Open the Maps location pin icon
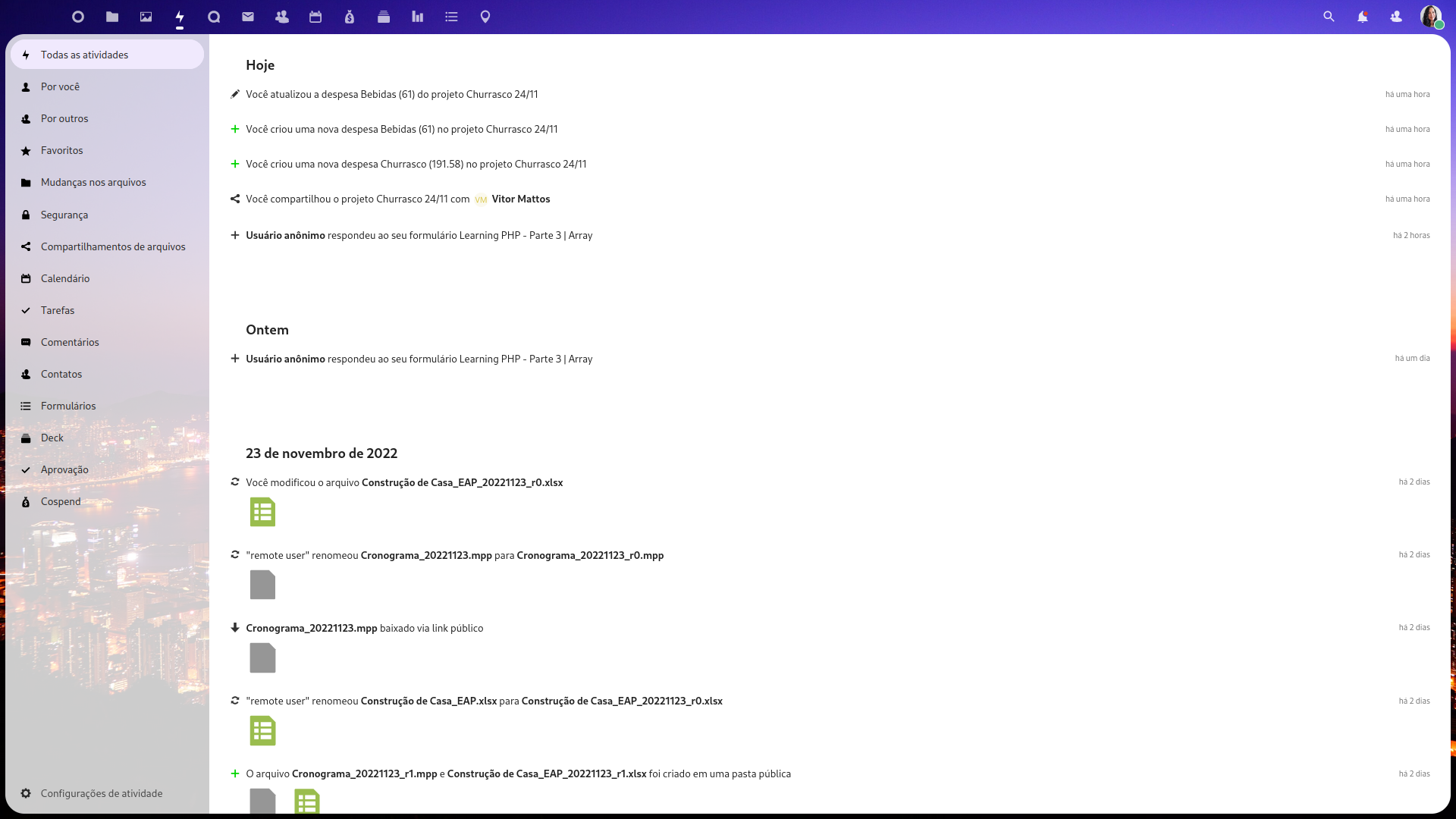The height and width of the screenshot is (819, 1456). pyautogui.click(x=485, y=17)
